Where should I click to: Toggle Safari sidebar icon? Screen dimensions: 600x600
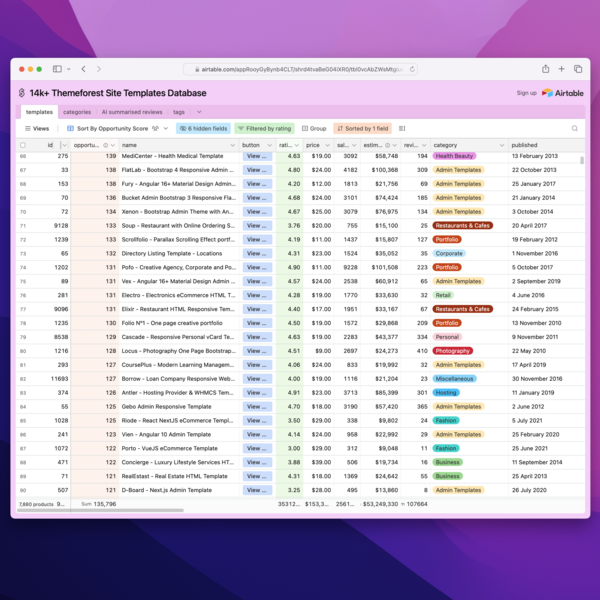(x=57, y=69)
